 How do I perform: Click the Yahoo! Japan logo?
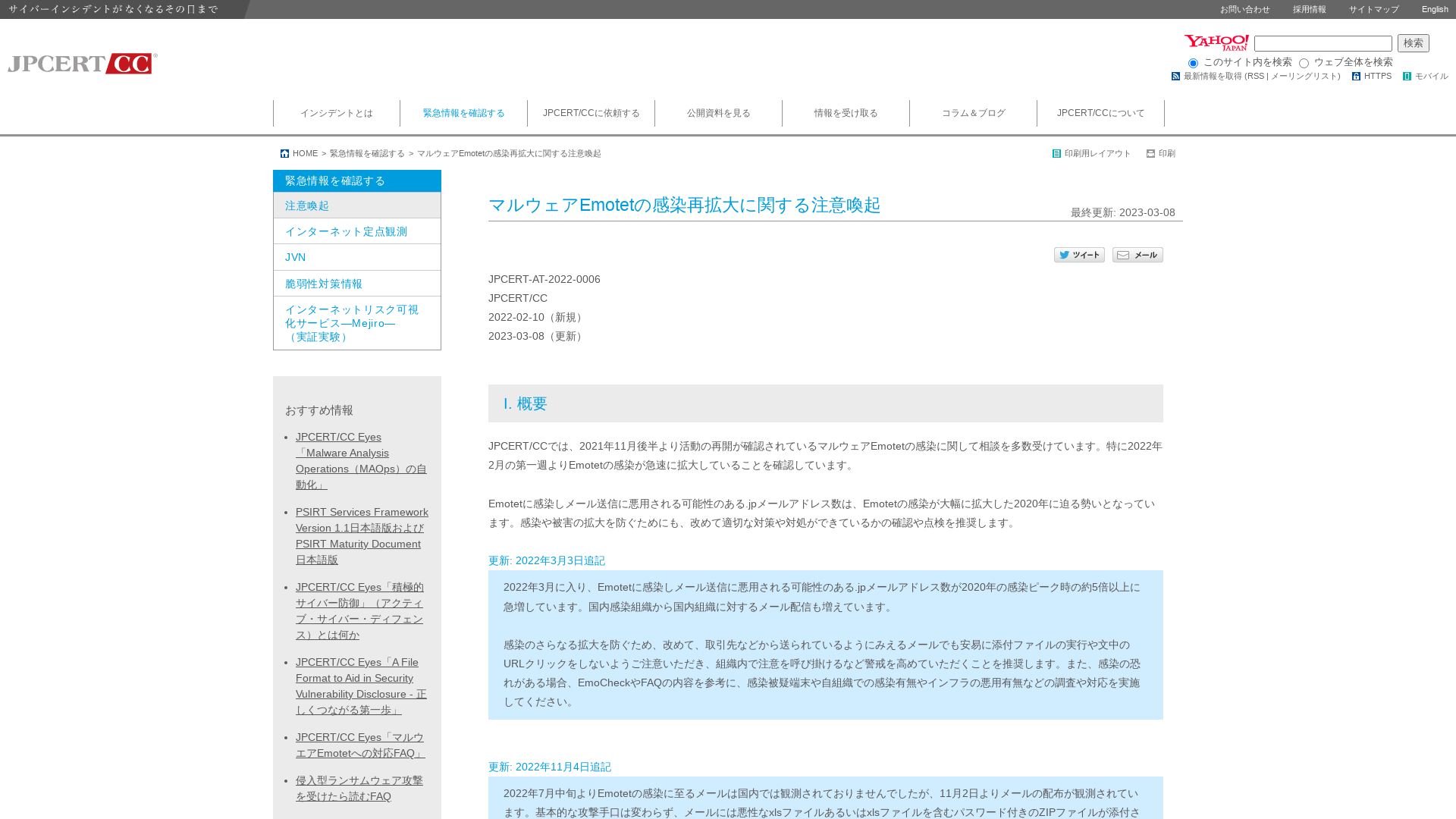tap(1216, 42)
